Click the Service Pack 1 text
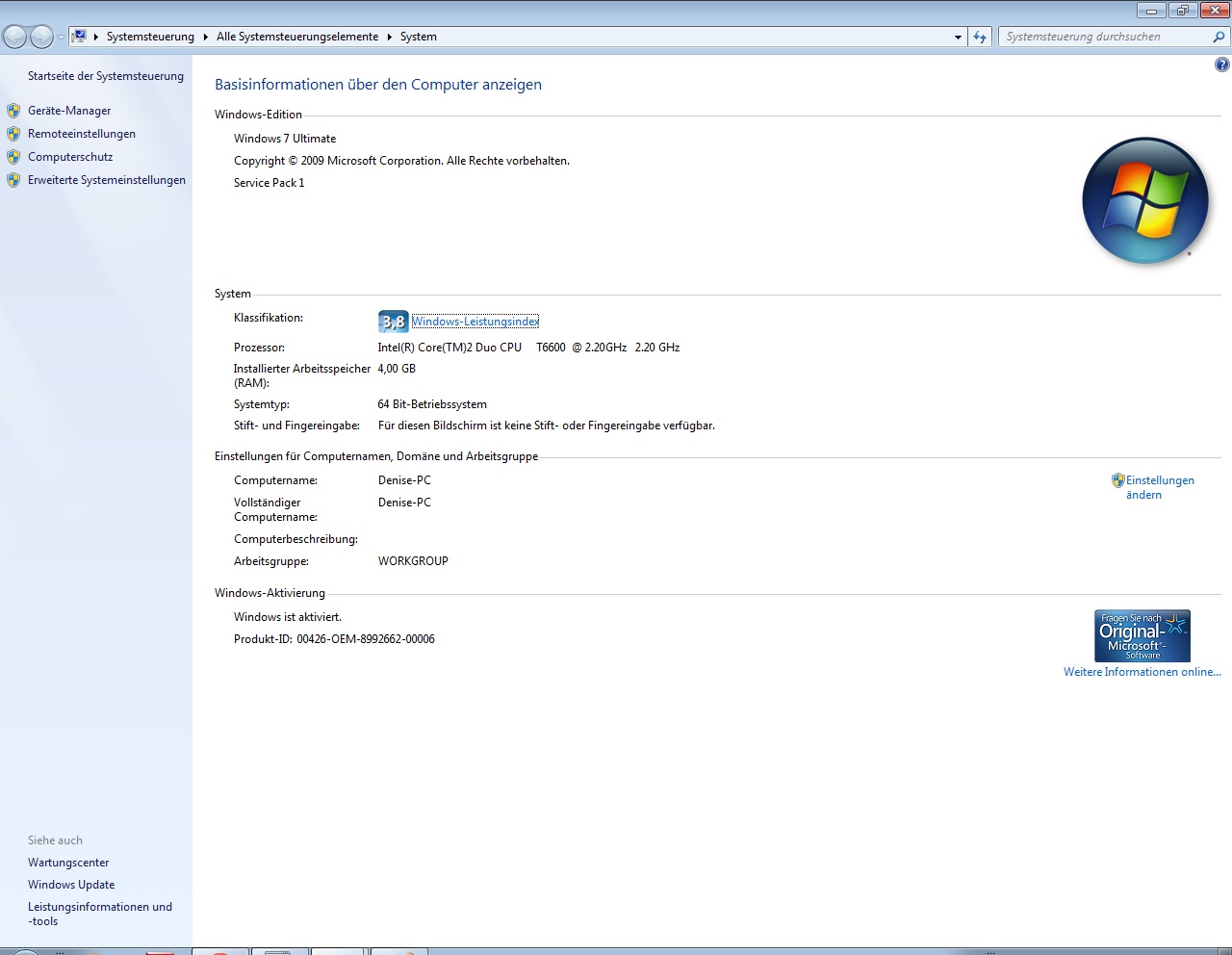This screenshot has height=955, width=1232. click(x=269, y=183)
